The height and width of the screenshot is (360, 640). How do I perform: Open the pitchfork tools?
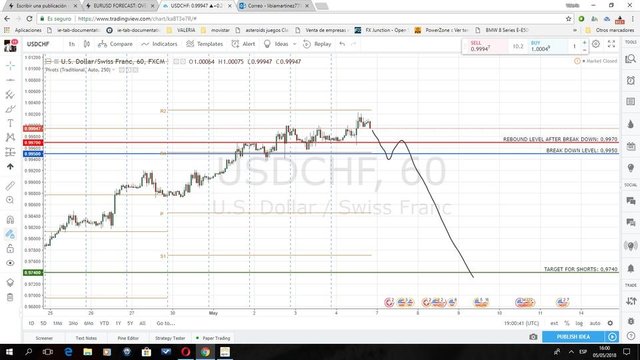click(x=10, y=95)
